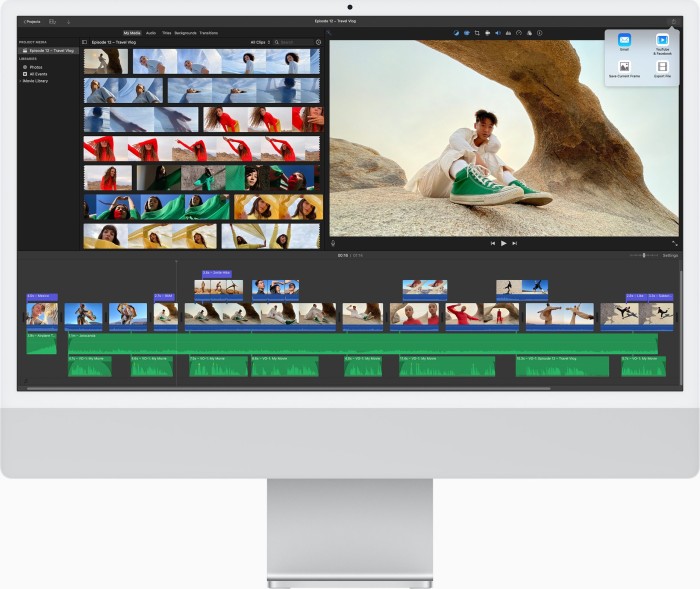Click the Email share option
Image resolution: width=700 pixels, height=589 pixels.
click(x=624, y=41)
